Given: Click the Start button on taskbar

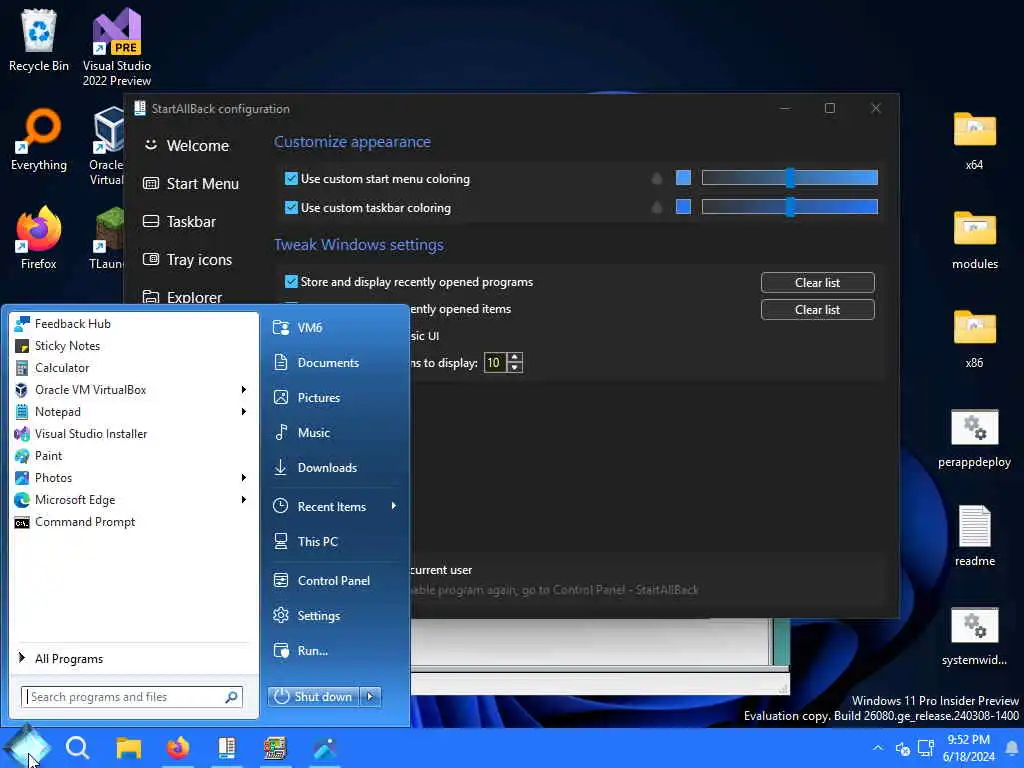Looking at the screenshot, I should point(26,747).
